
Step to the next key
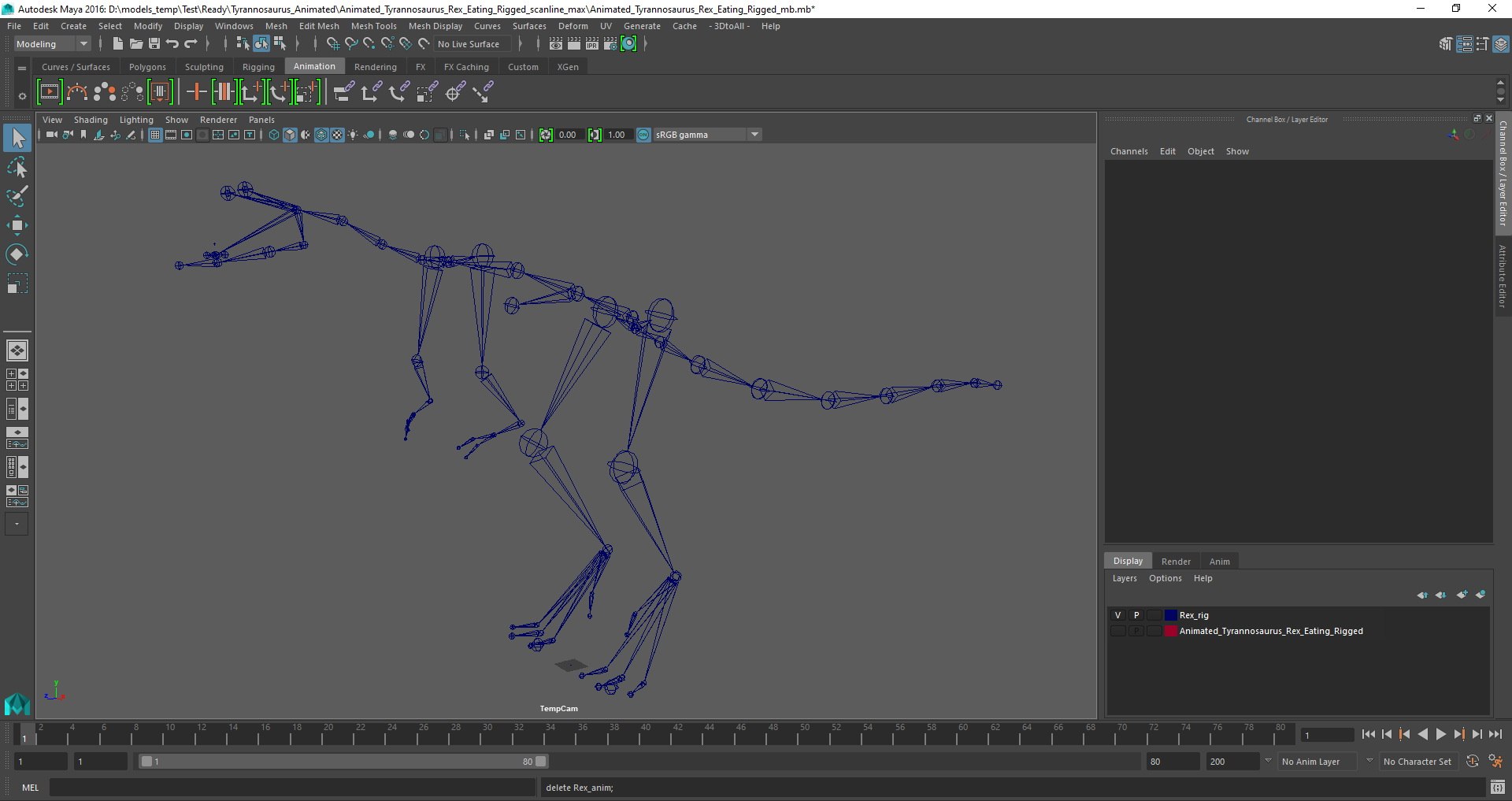pyautogui.click(x=1458, y=734)
